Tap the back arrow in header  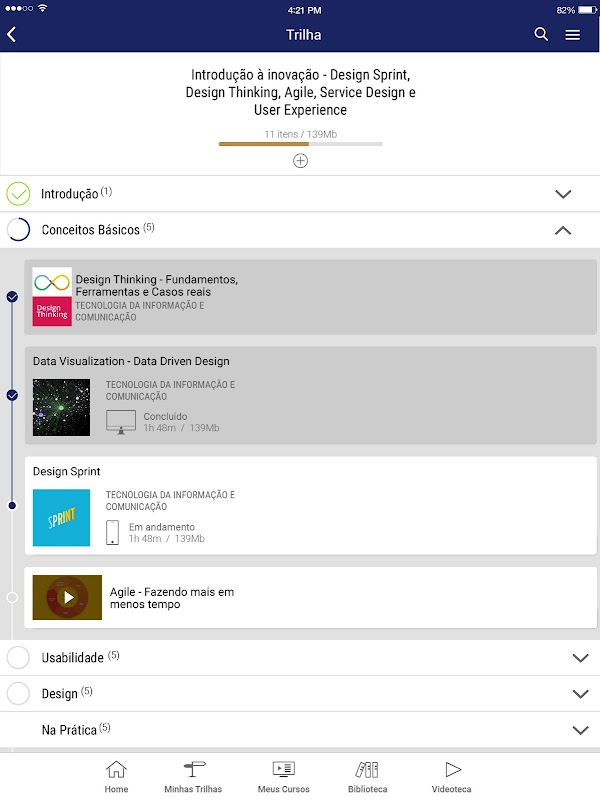12,34
